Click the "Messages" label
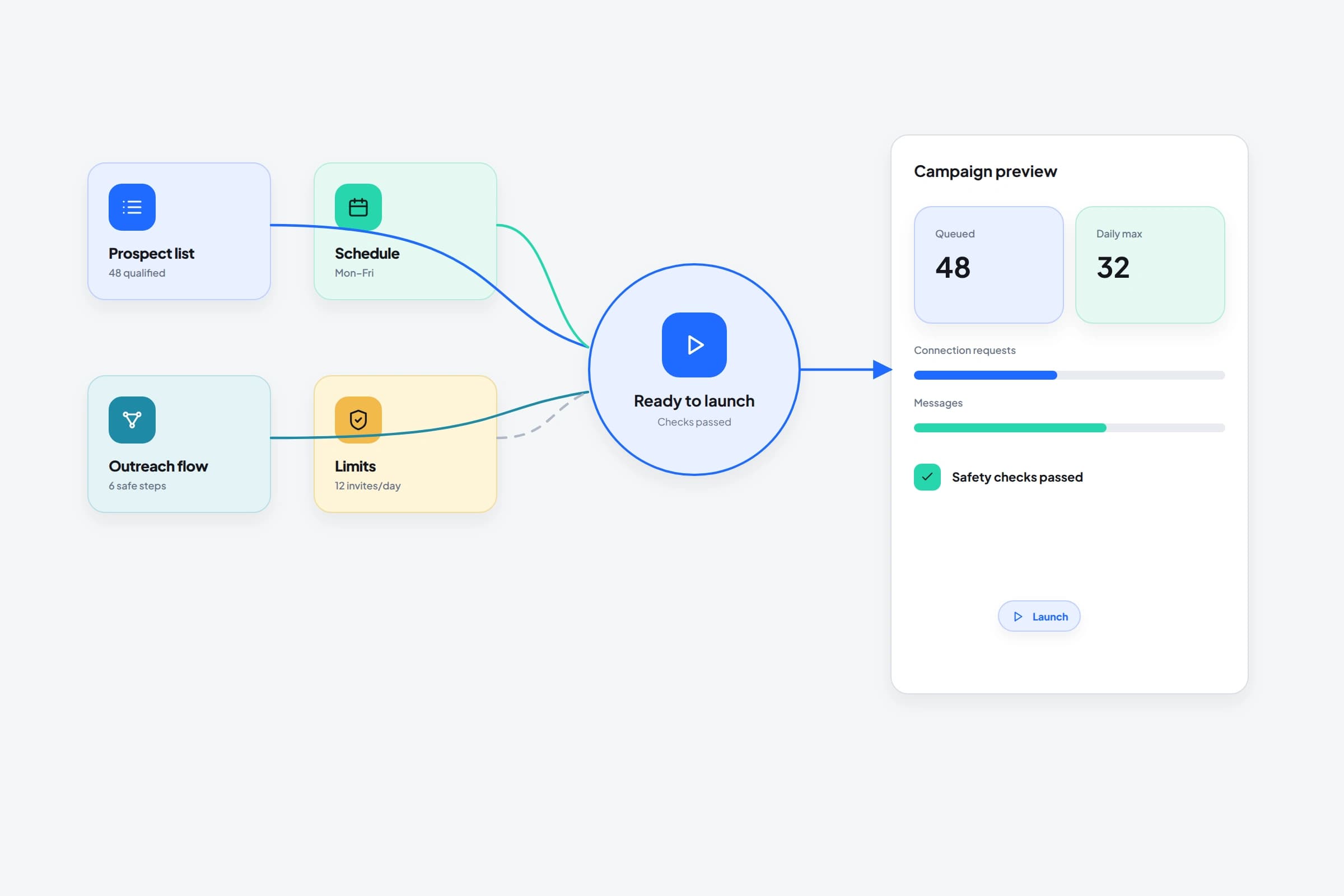 (x=937, y=403)
